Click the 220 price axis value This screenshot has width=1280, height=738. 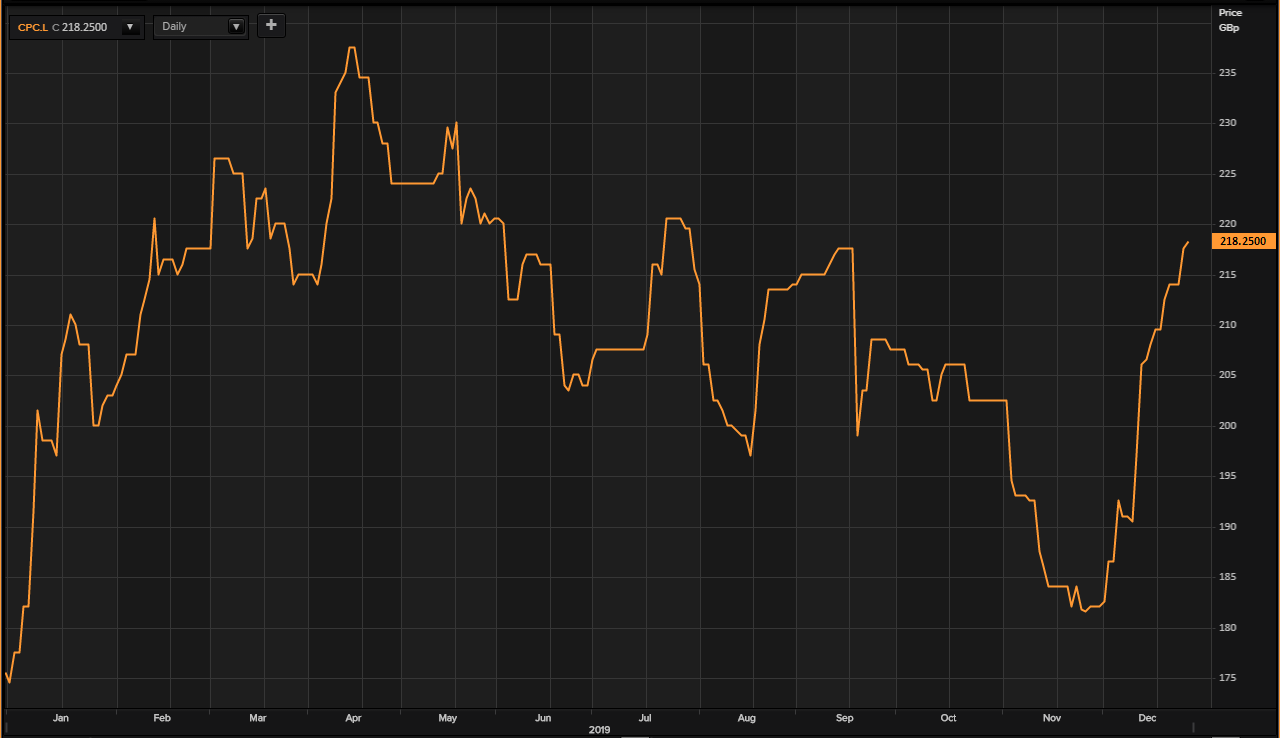1228,224
